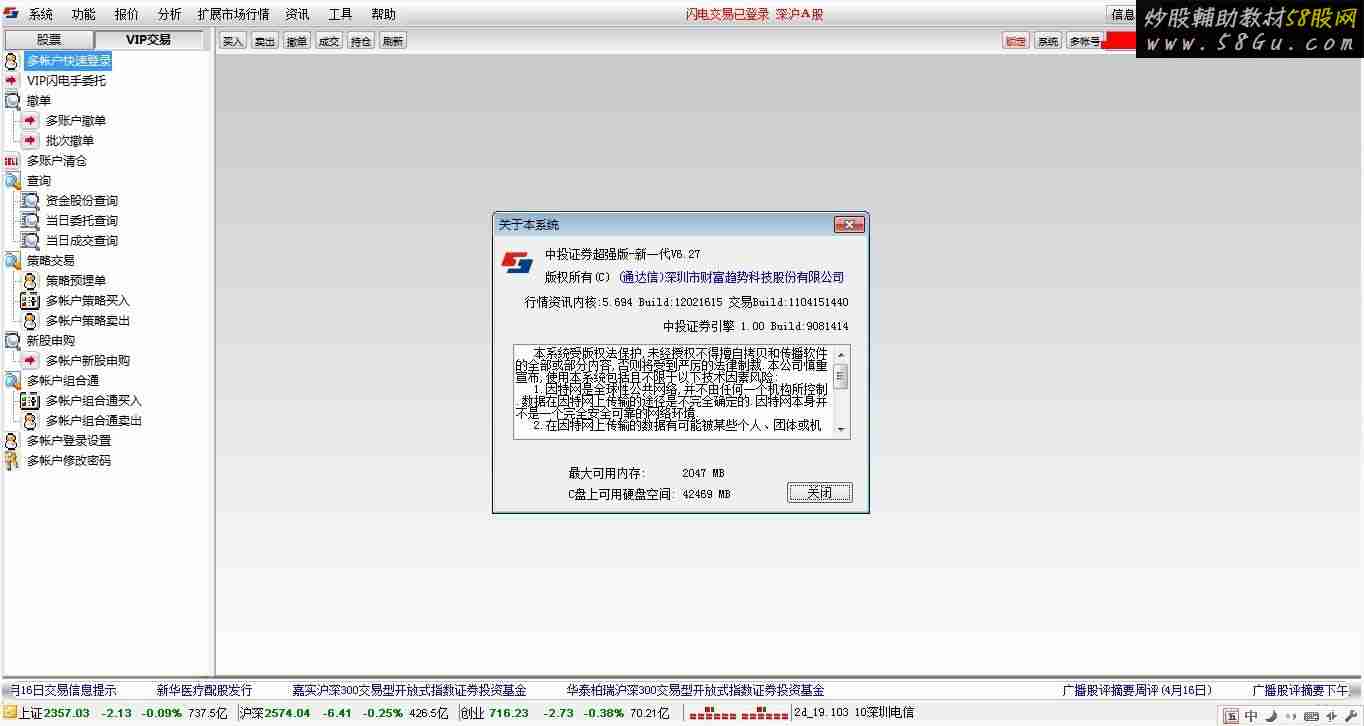Select 多帐户快速登录 in the tree
1364x726 pixels.
click(x=69, y=61)
